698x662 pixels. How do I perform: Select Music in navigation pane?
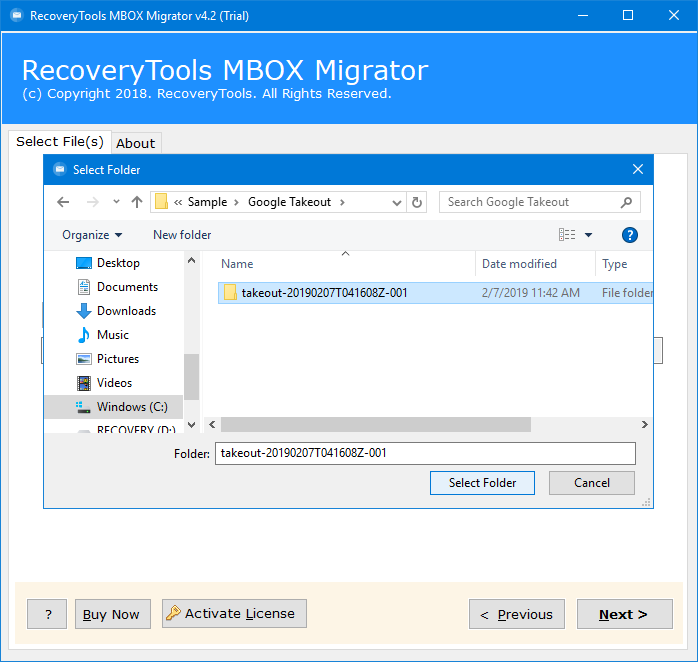point(114,335)
